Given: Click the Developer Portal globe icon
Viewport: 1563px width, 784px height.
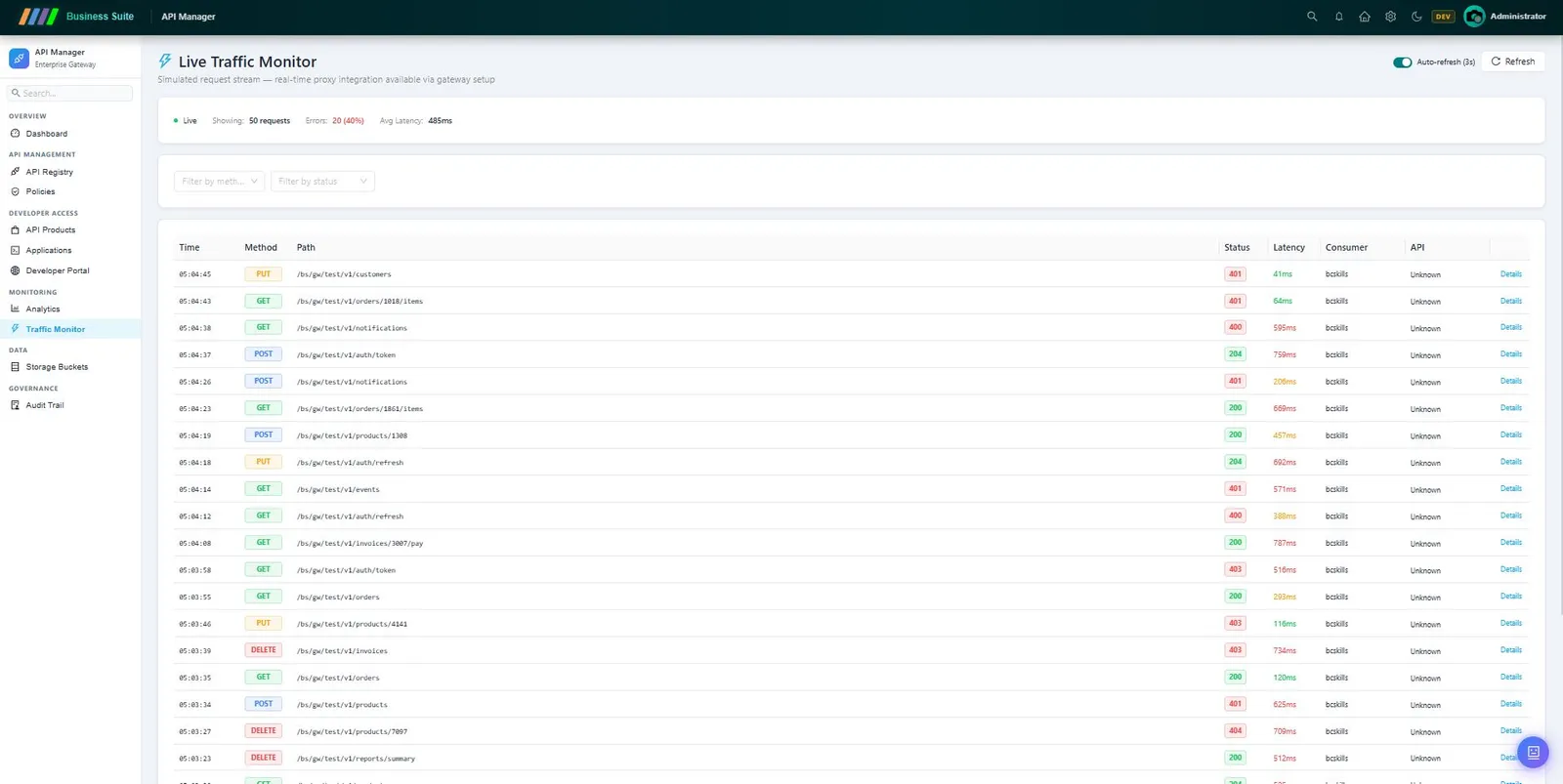Looking at the screenshot, I should coord(15,270).
